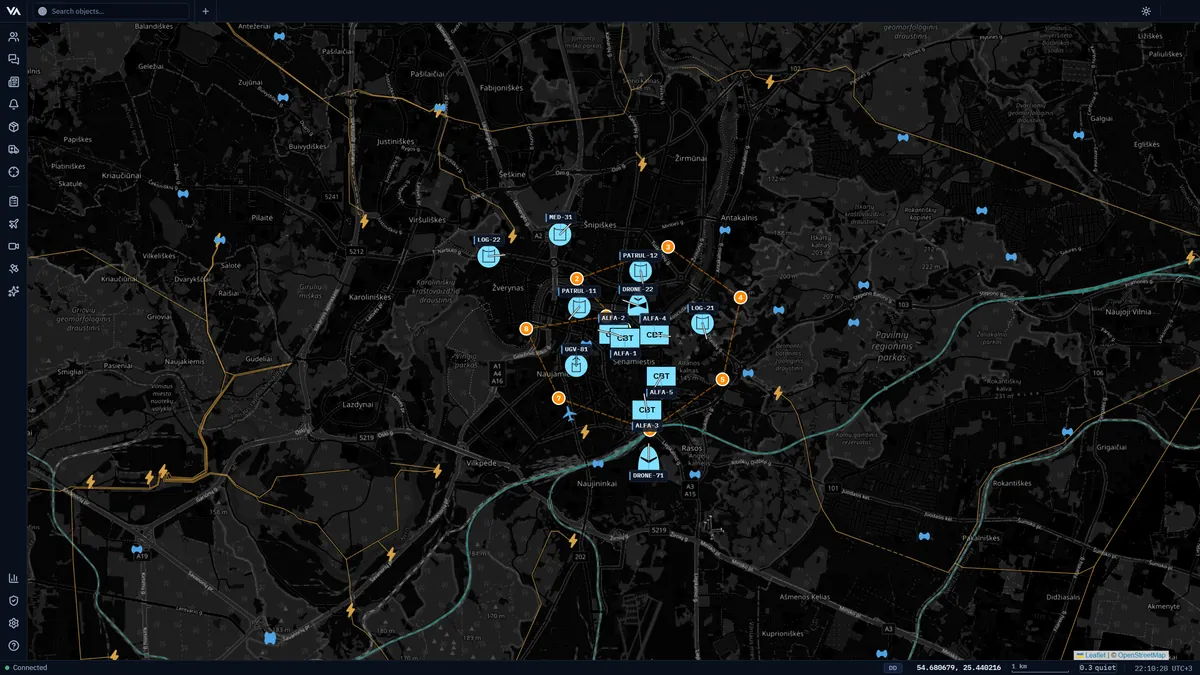The width and height of the screenshot is (1200, 675).
Task: Open the news feed sidebar icon
Action: pyautogui.click(x=14, y=82)
